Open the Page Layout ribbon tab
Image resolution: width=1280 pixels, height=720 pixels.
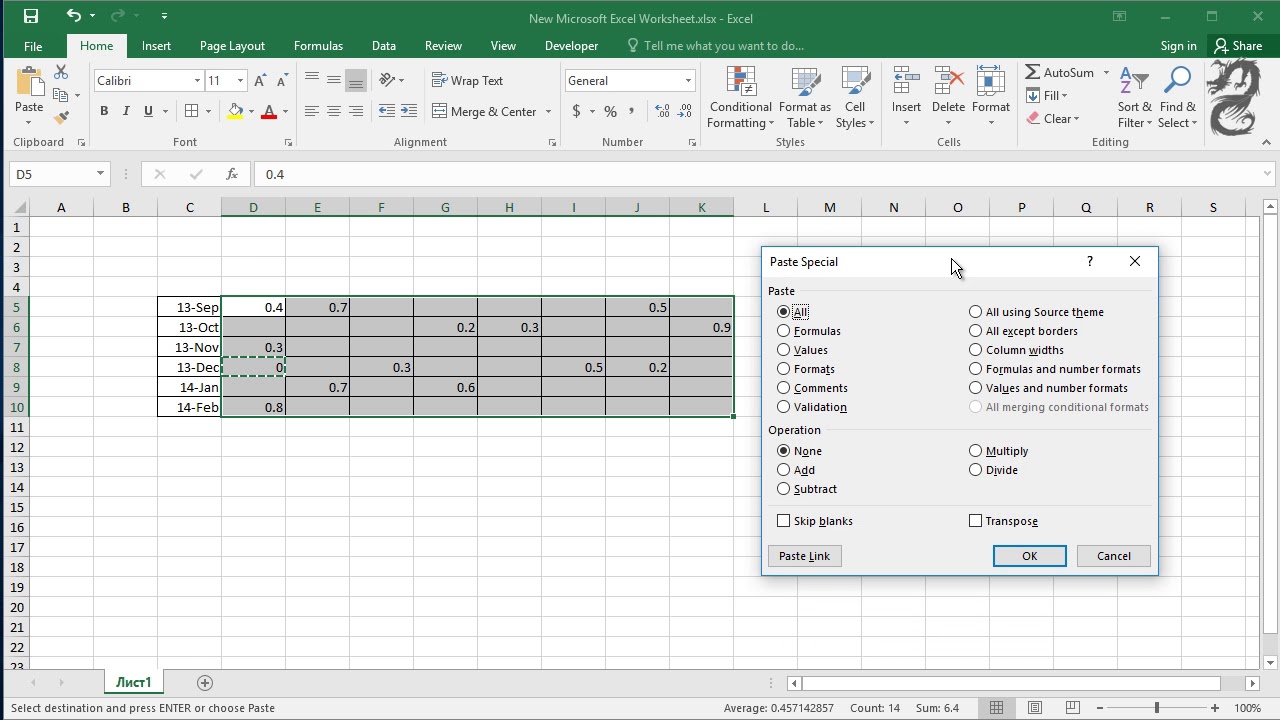pyautogui.click(x=232, y=46)
